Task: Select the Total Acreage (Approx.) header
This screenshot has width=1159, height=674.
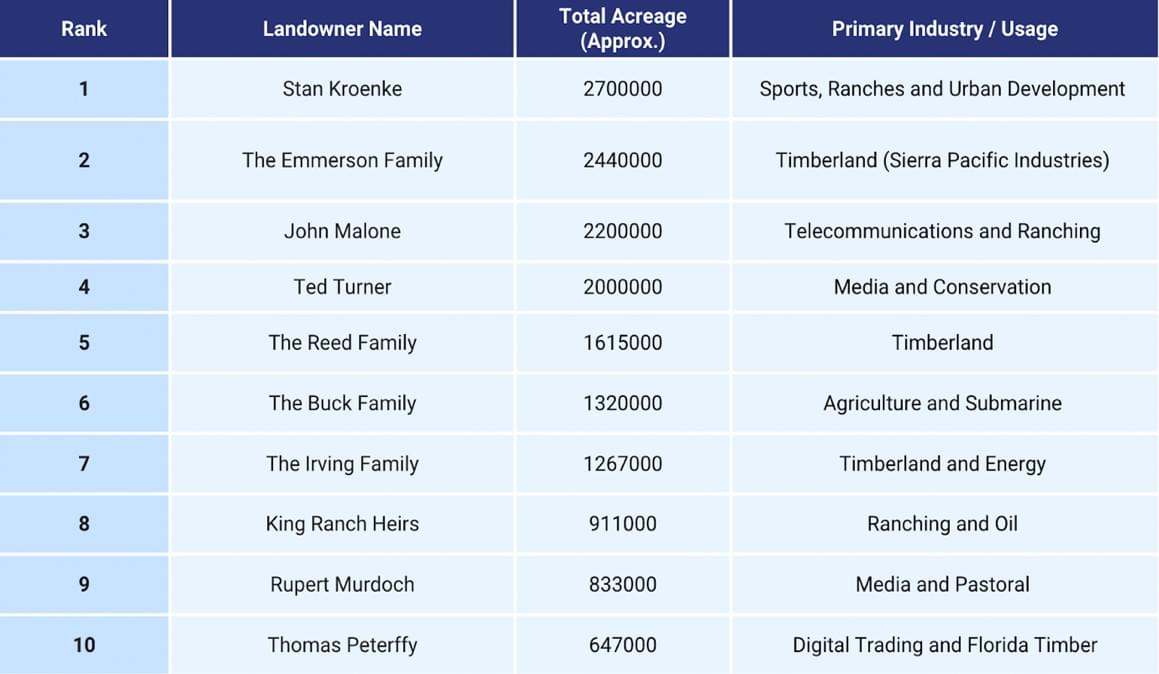Action: (x=622, y=29)
